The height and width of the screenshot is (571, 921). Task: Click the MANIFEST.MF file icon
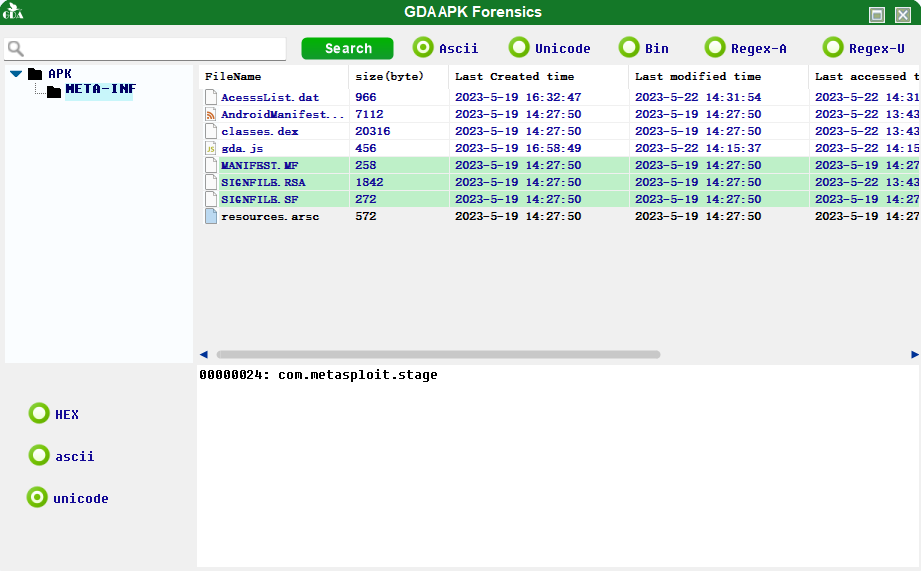211,165
